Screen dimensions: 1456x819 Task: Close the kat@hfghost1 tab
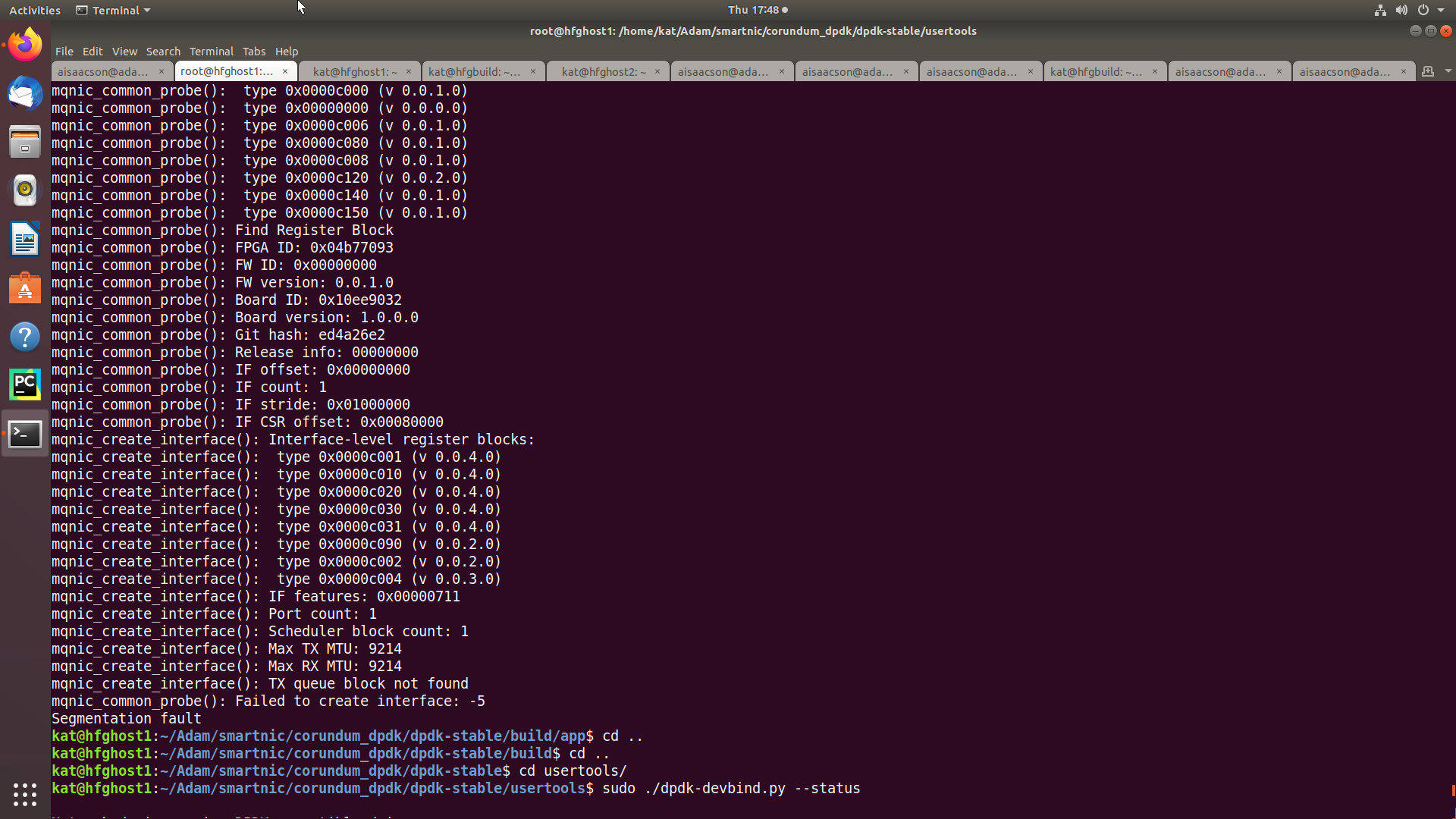(x=409, y=71)
